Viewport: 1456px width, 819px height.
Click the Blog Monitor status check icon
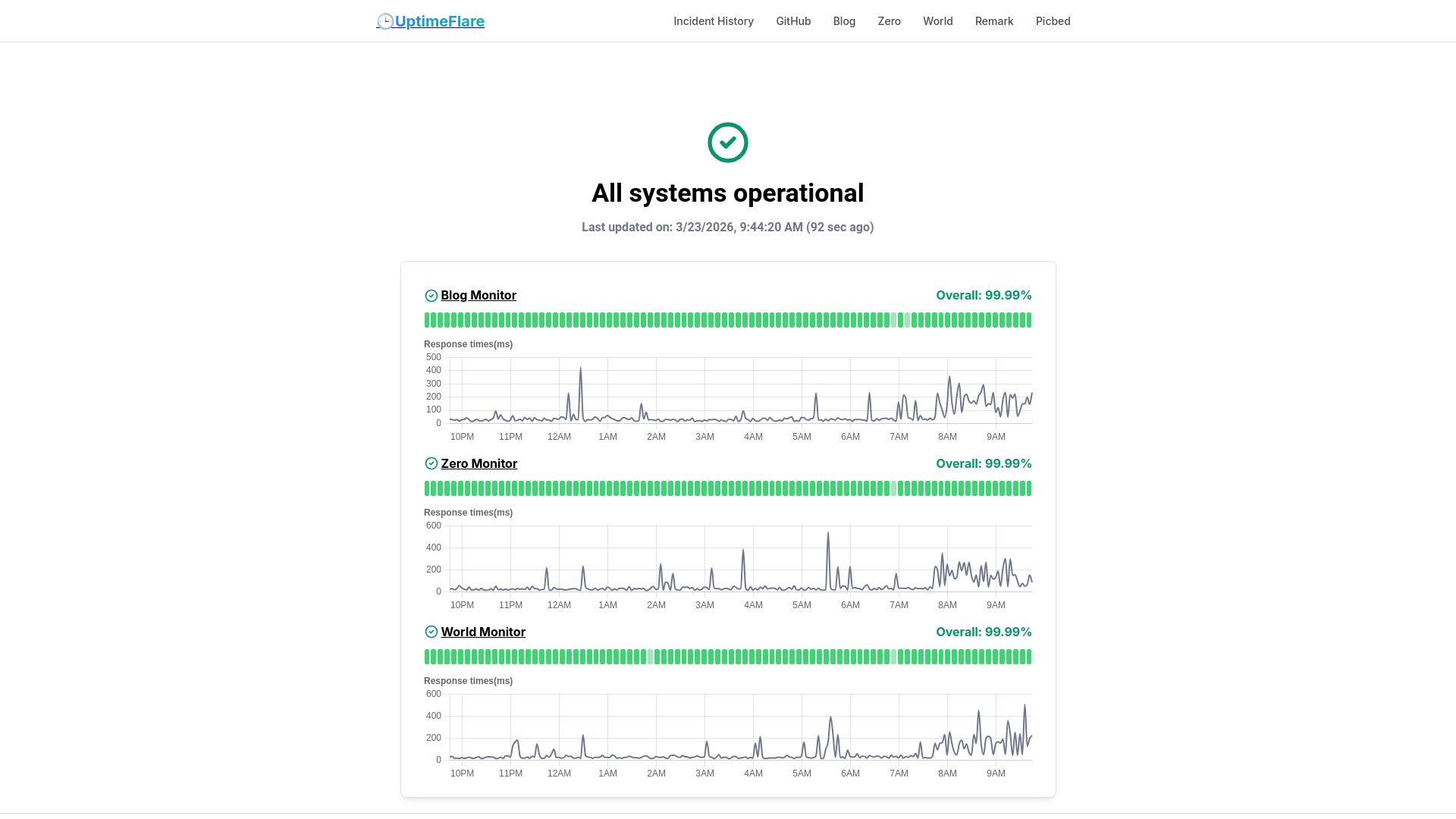pyautogui.click(x=431, y=296)
